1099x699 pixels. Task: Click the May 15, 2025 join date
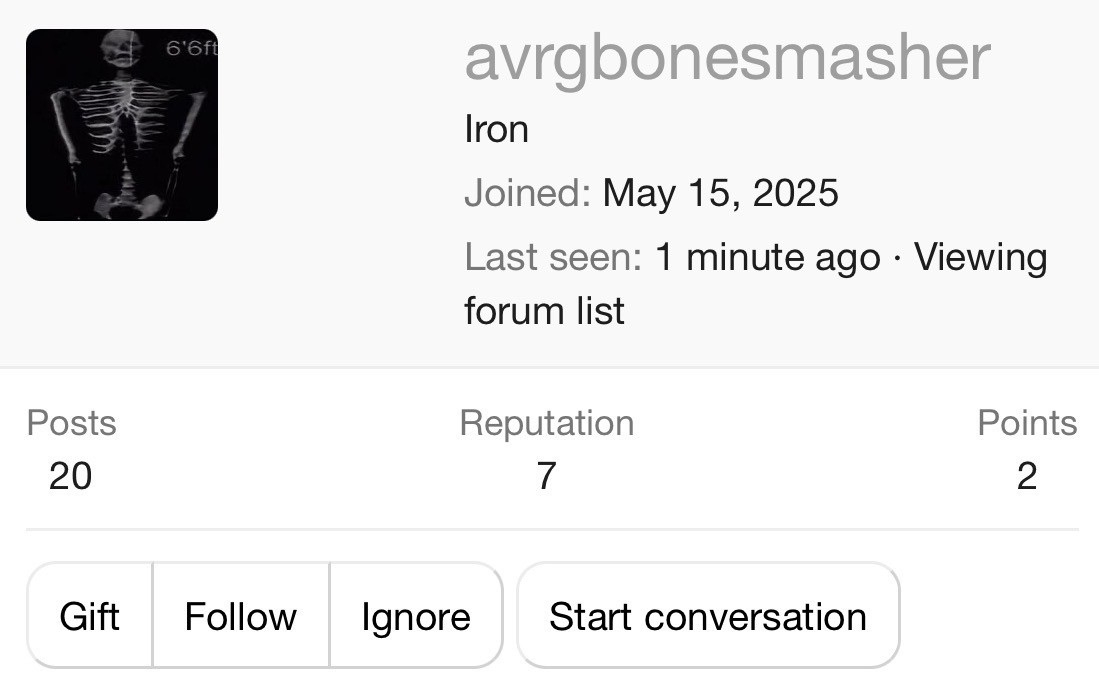(720, 193)
